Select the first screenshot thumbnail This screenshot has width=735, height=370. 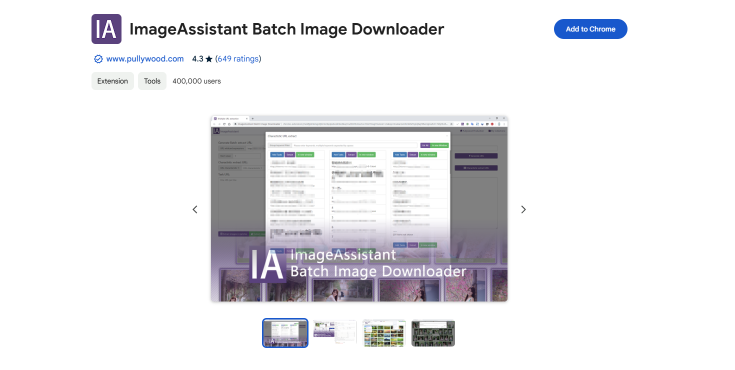coord(285,333)
